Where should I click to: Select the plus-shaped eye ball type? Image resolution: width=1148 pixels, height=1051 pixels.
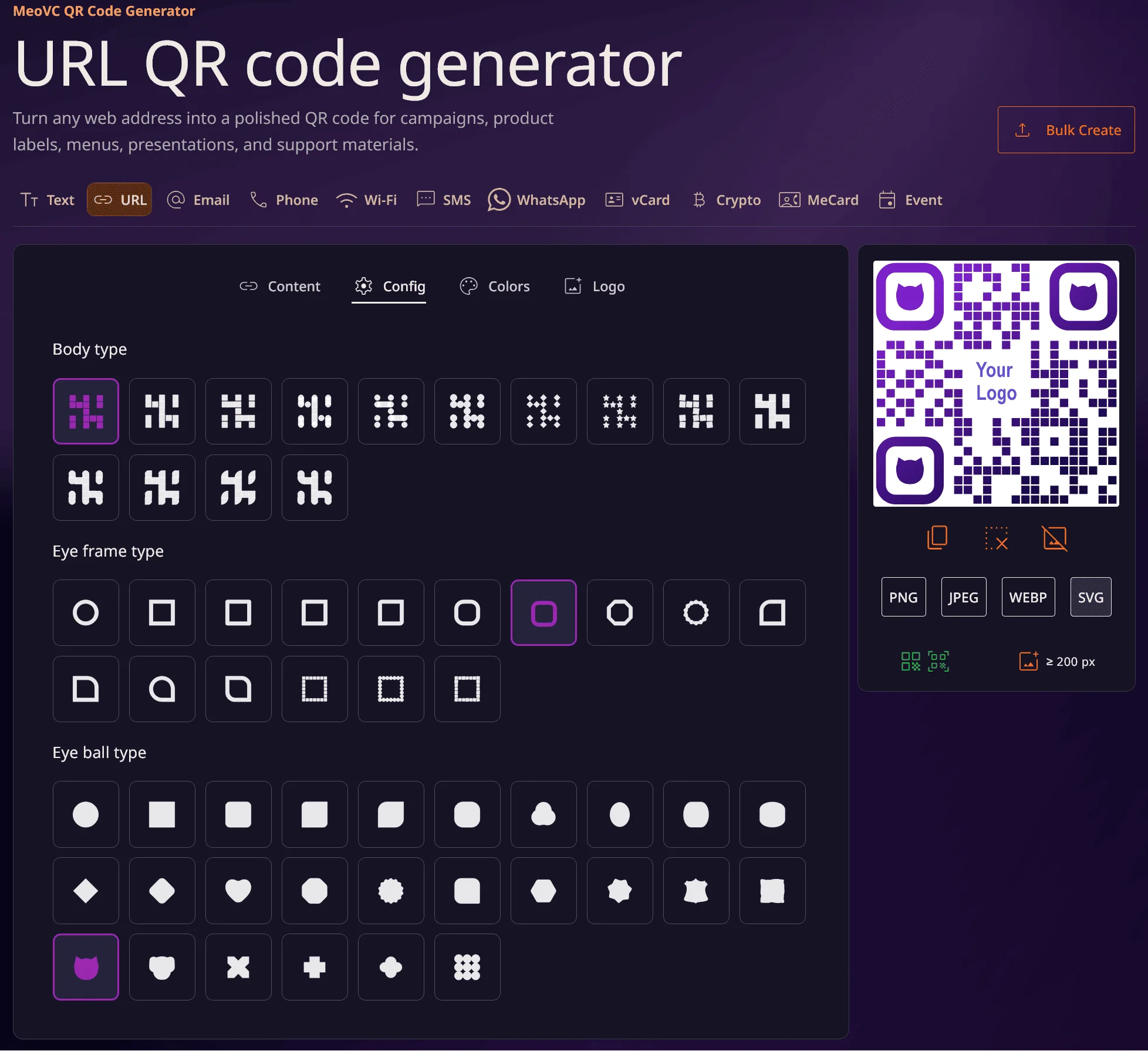315,967
